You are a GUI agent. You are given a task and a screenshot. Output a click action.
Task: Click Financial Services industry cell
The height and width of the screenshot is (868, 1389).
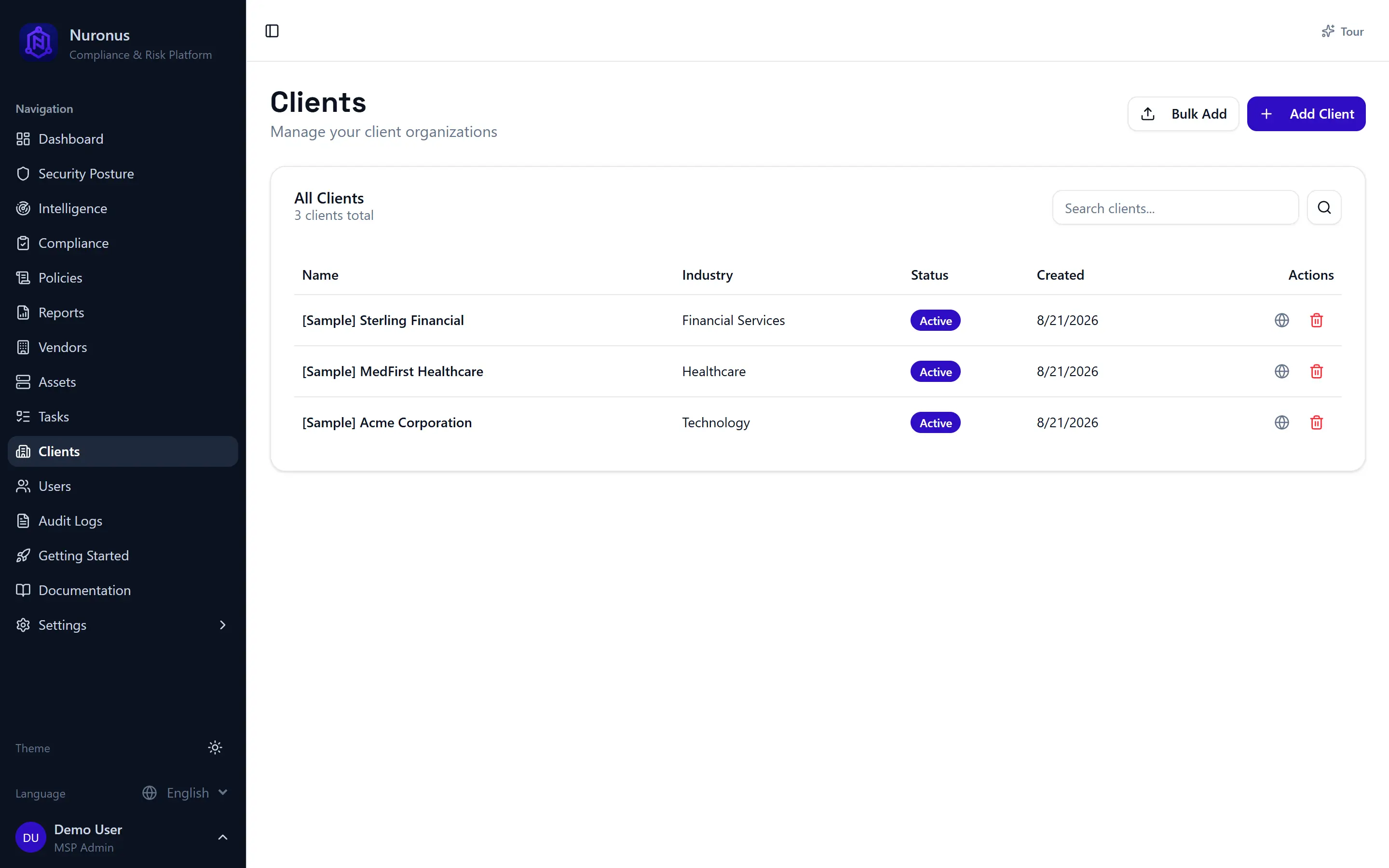click(x=733, y=320)
